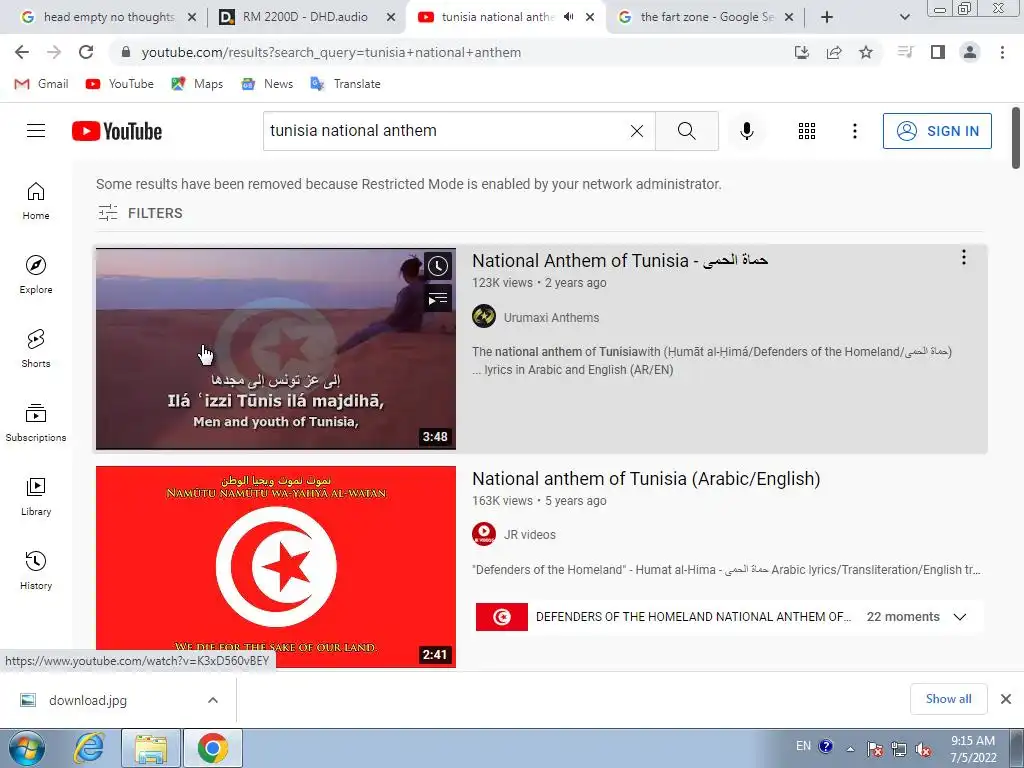1024x768 pixels.
Task: Click the muted volume tray icon
Action: tap(923, 749)
